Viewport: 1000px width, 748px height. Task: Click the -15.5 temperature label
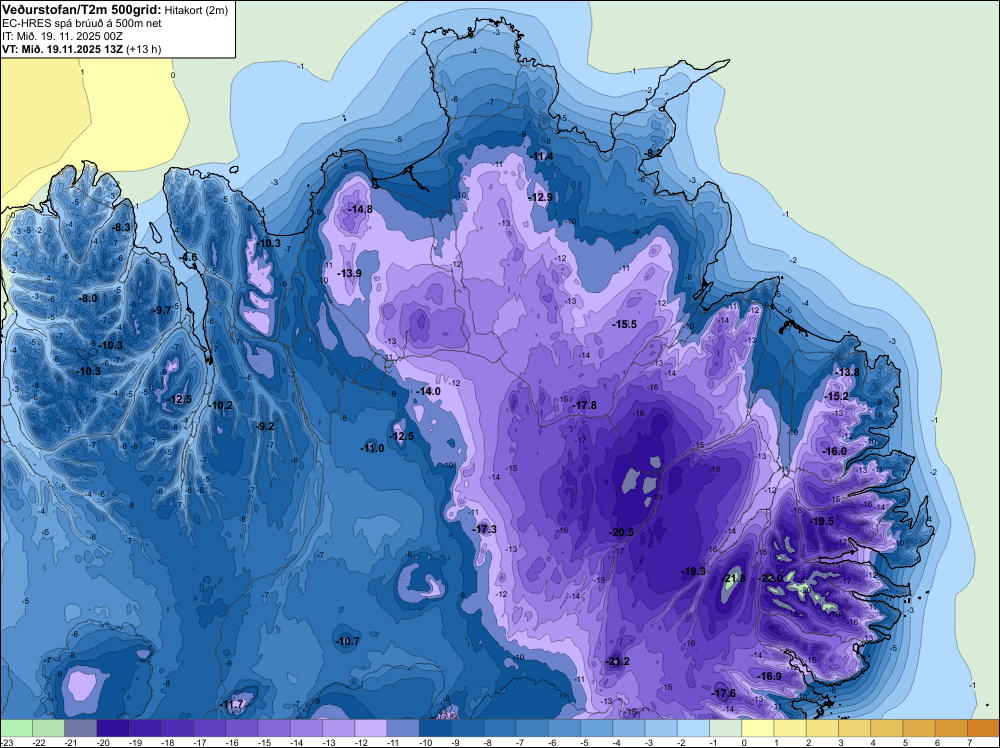click(x=624, y=324)
